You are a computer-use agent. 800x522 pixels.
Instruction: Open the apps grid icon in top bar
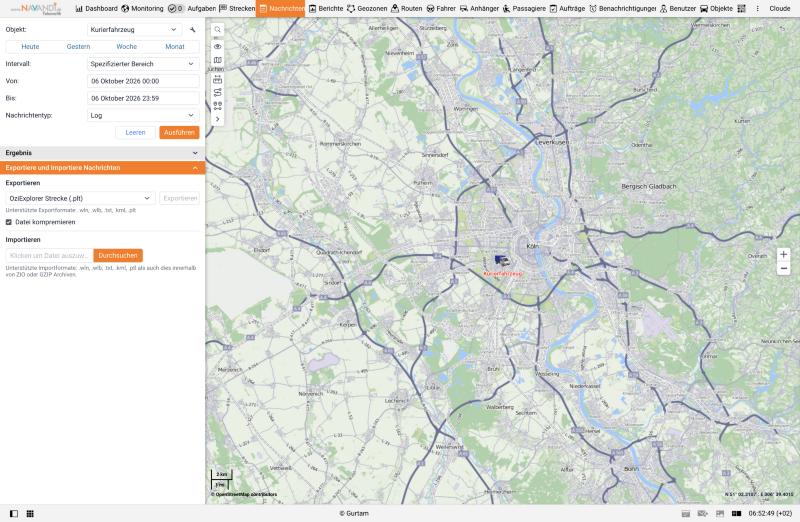tap(741, 9)
